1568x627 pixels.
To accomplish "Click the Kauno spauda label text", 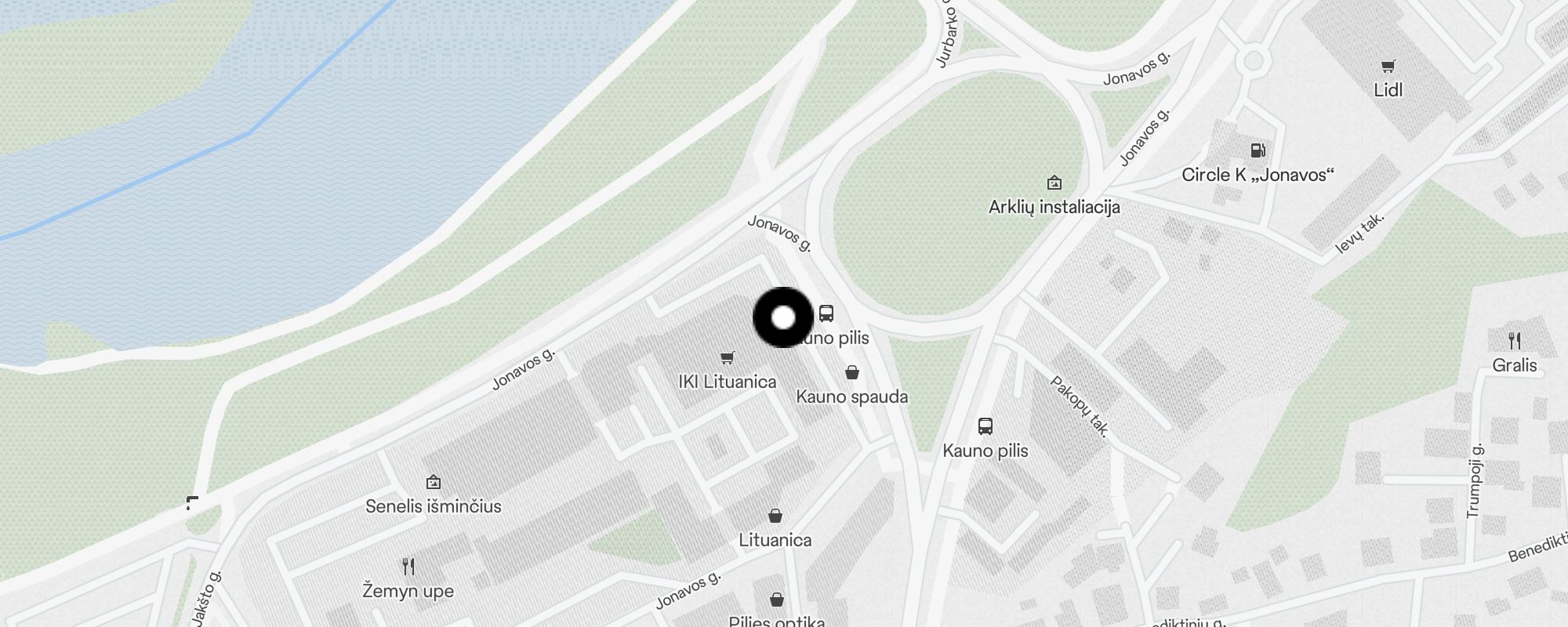I will (852, 397).
